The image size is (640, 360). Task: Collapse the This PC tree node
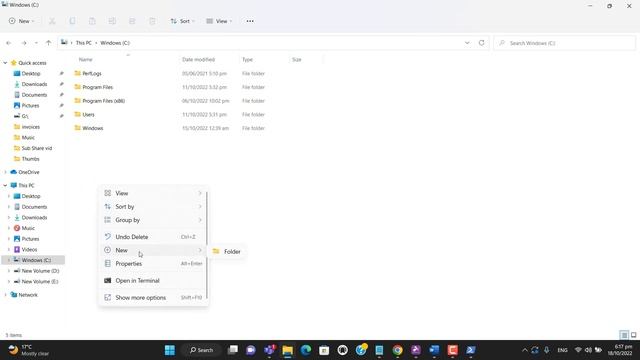click(5, 185)
